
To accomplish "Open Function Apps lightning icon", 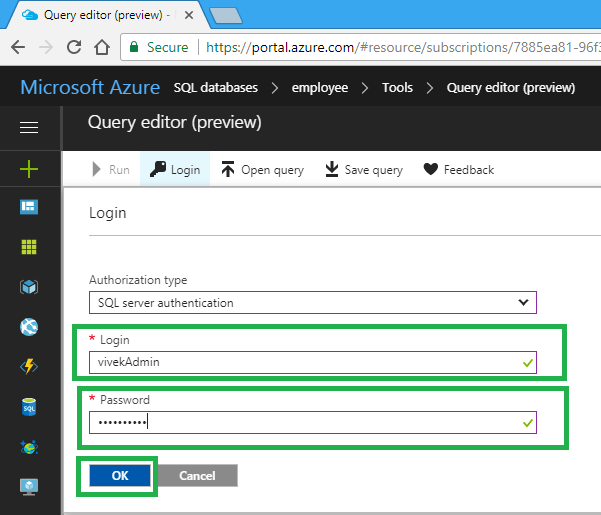I will point(29,367).
